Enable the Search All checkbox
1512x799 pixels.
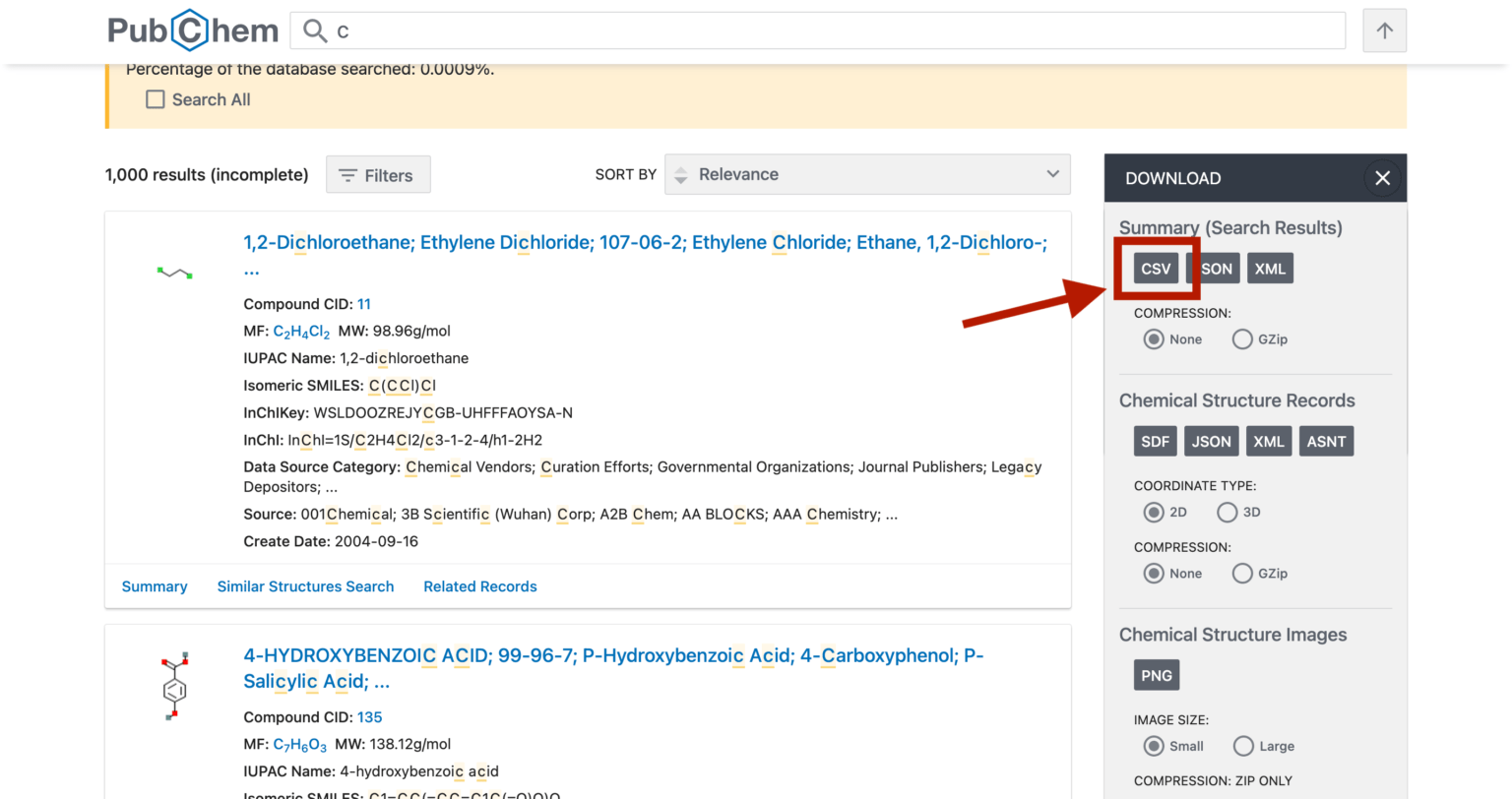(156, 99)
